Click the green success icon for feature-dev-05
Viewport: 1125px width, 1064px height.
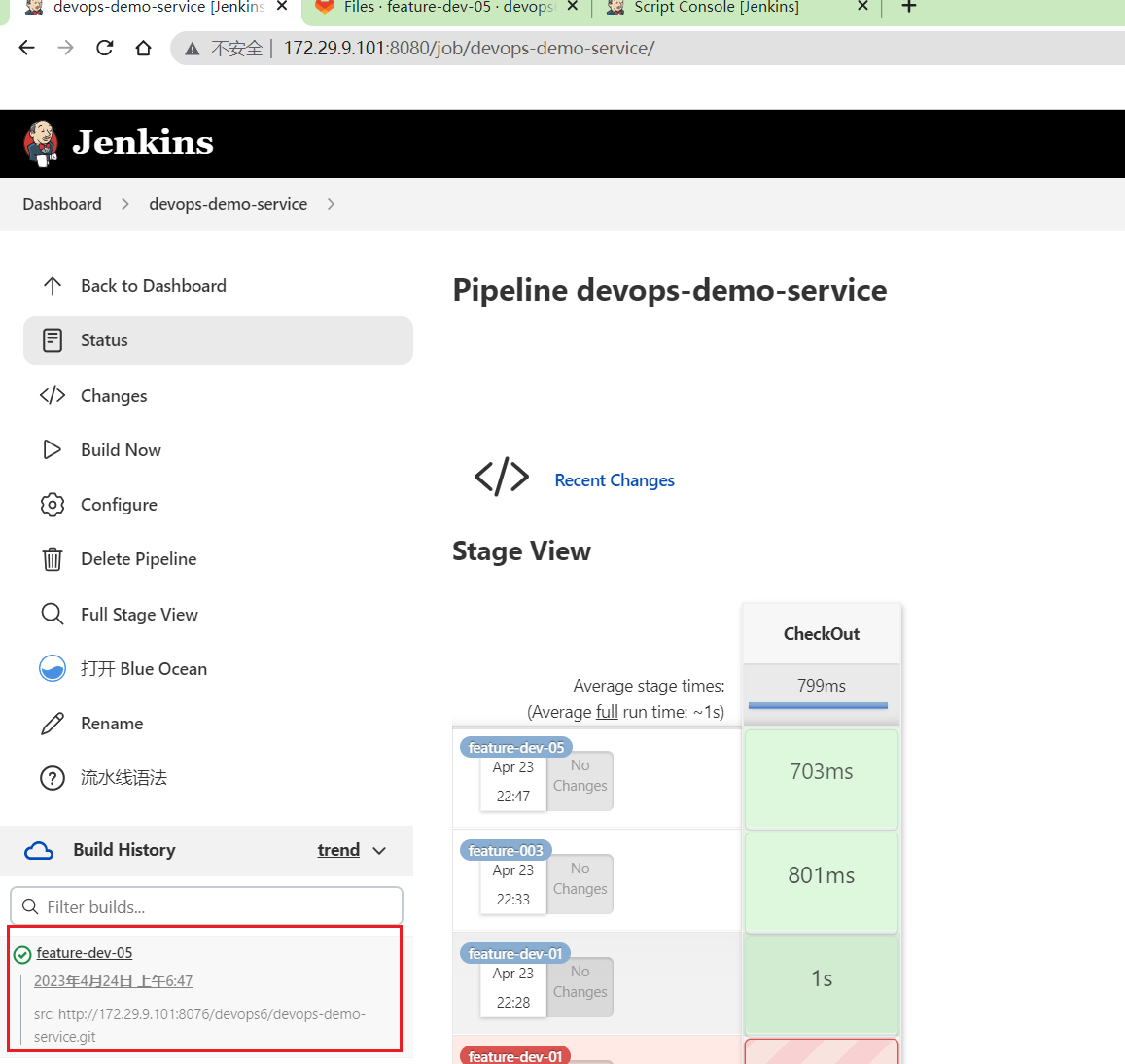coord(22,954)
